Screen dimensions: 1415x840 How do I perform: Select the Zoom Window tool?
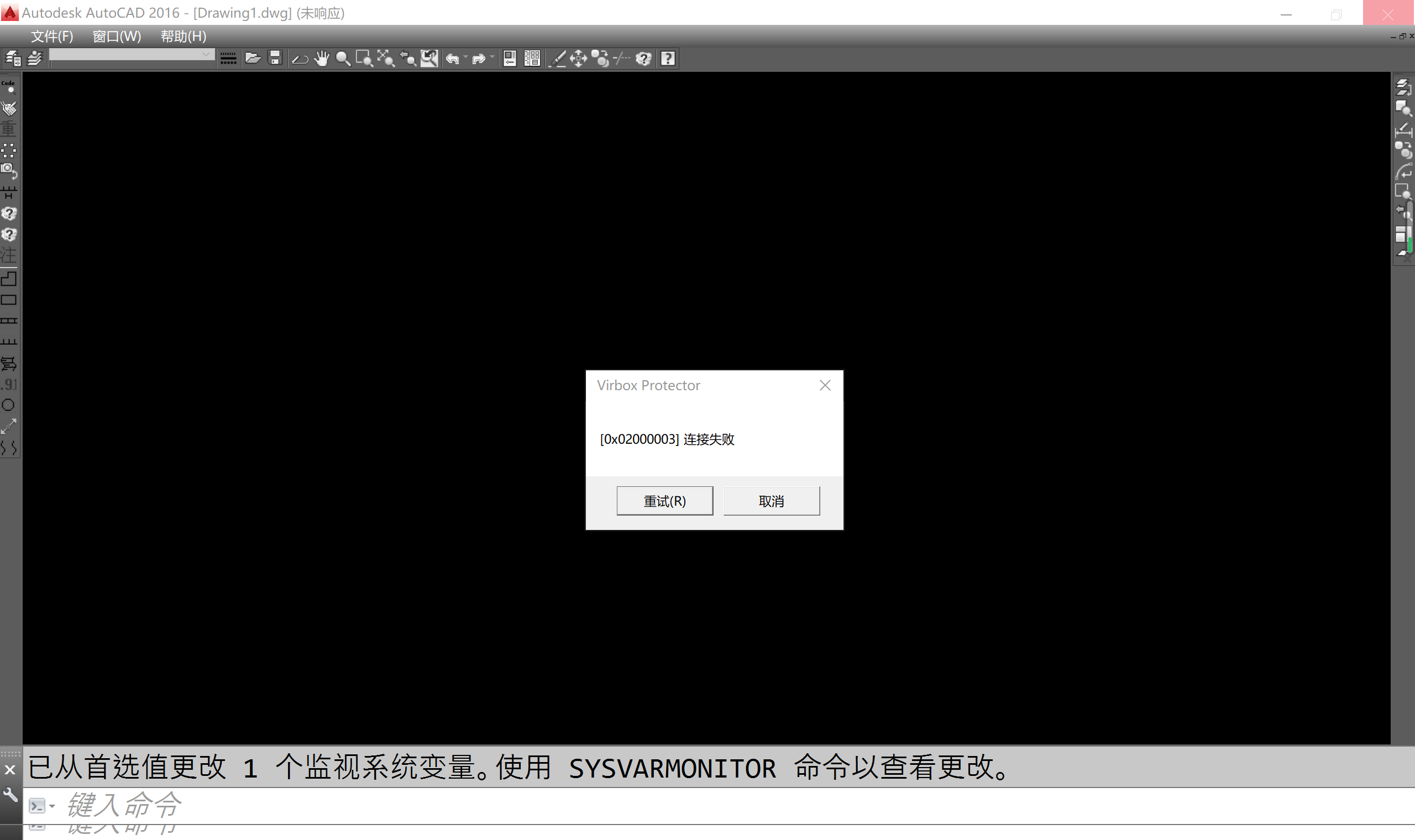pos(364,58)
